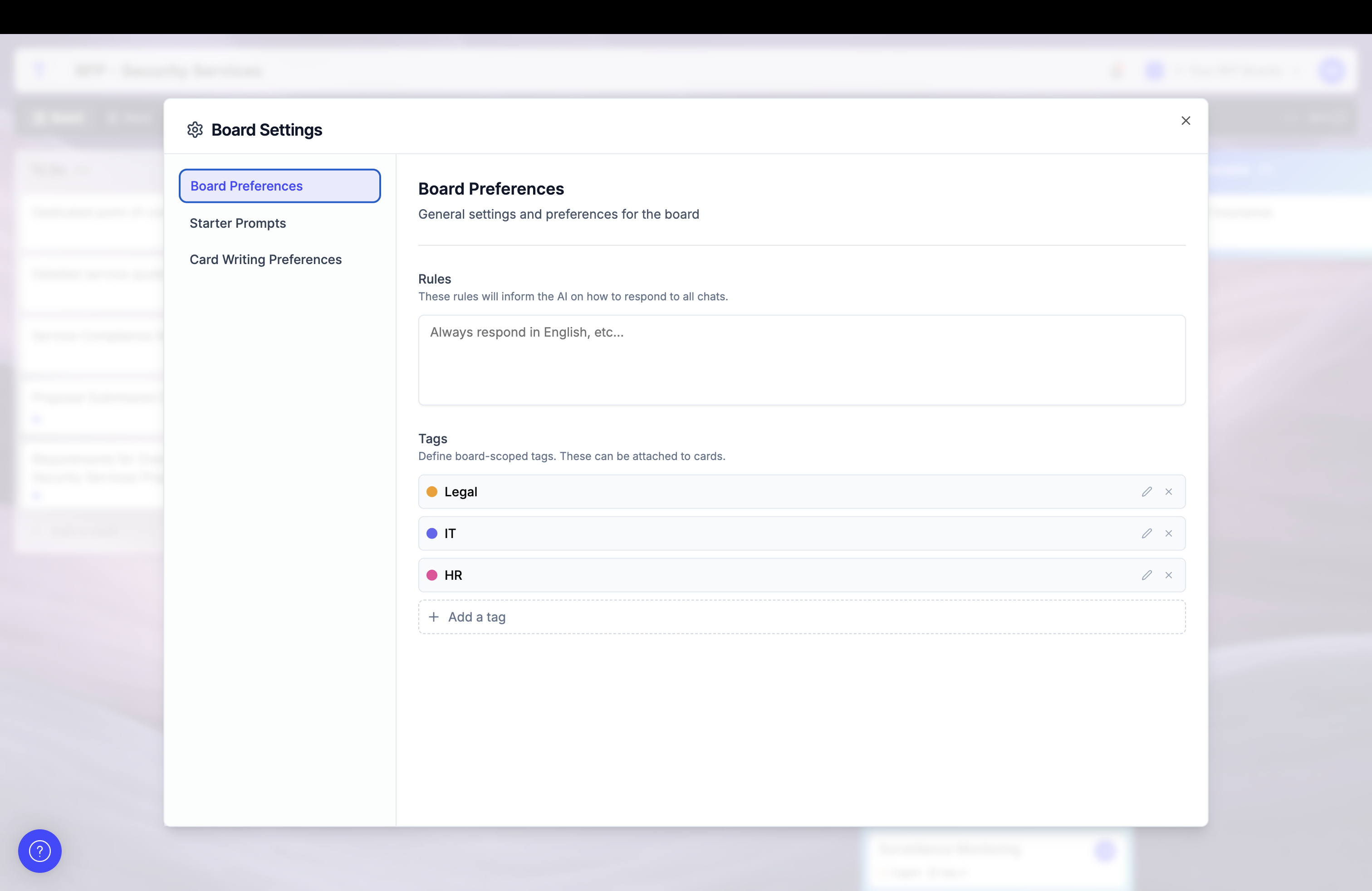
Task: Open edit mode for HR tag
Action: [x=1147, y=575]
